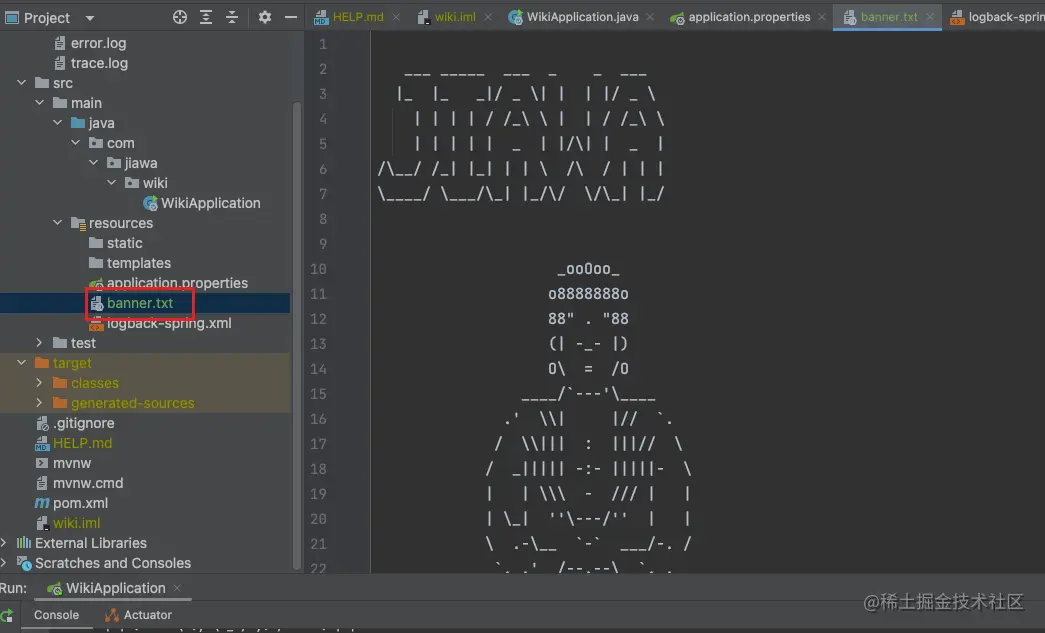The height and width of the screenshot is (633, 1045).
Task: Collapse the main folder
Action: pyautogui.click(x=39, y=103)
